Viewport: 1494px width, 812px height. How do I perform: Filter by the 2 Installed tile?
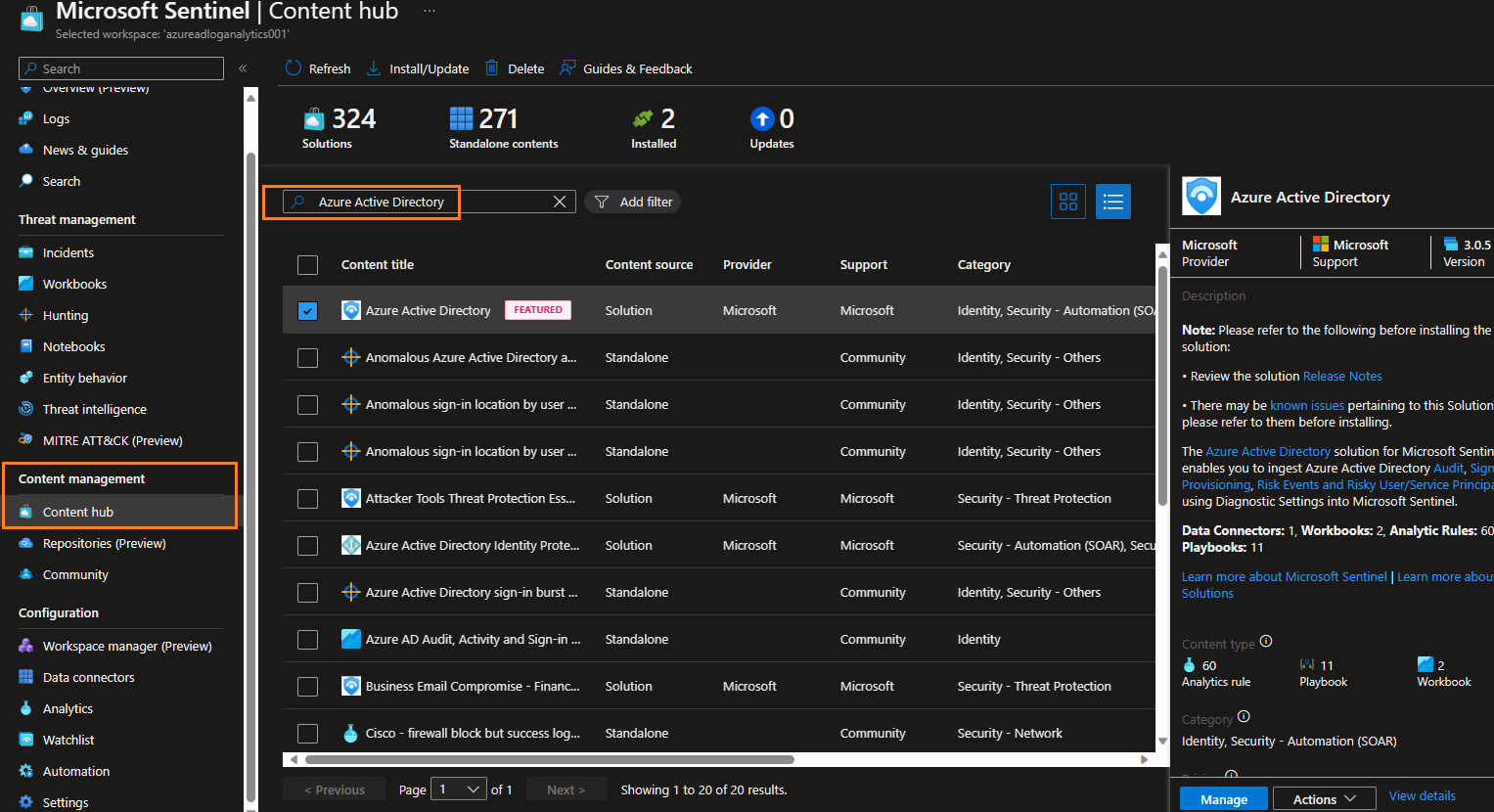click(x=654, y=128)
